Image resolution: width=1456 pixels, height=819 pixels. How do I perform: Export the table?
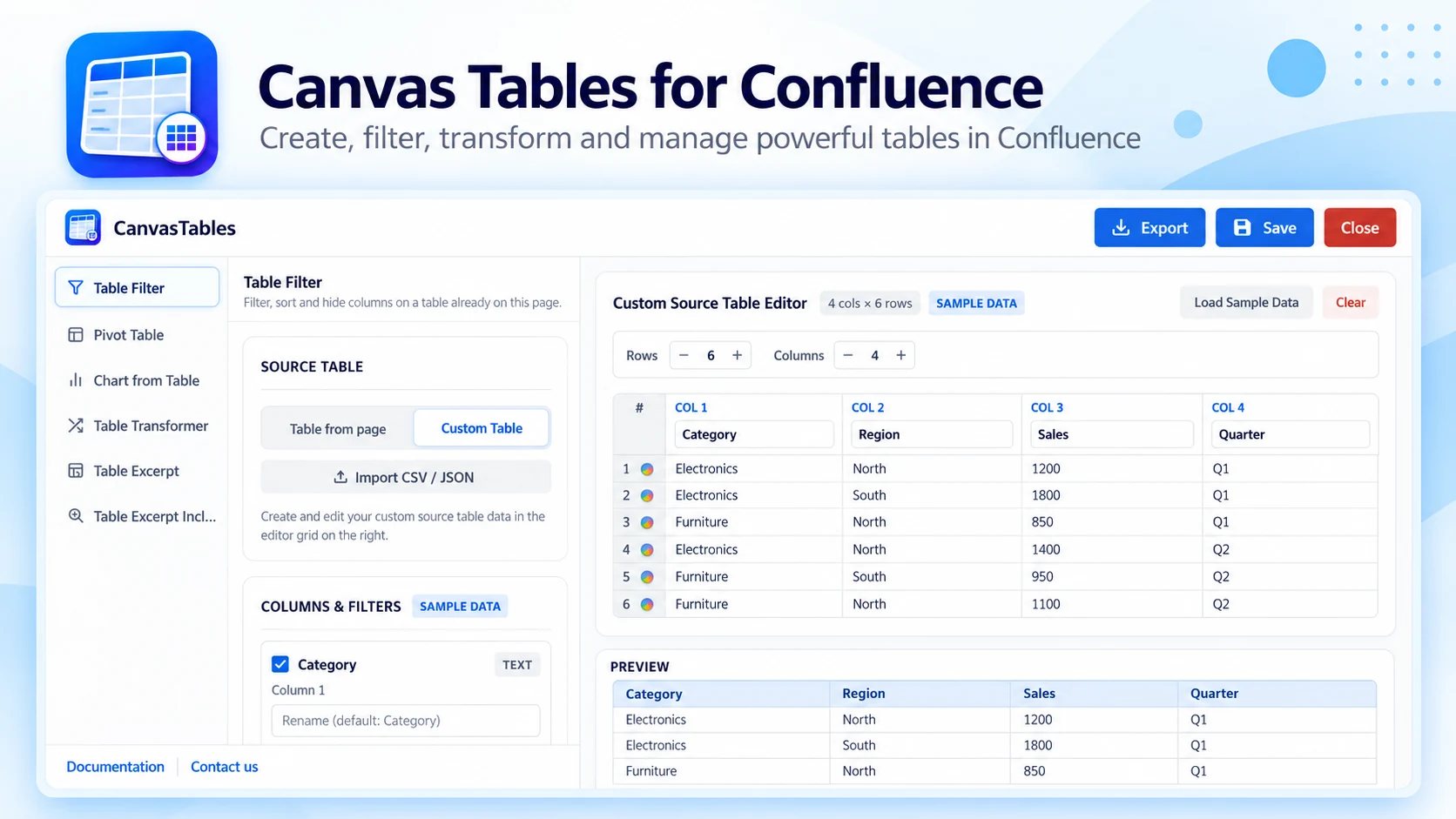tap(1149, 227)
